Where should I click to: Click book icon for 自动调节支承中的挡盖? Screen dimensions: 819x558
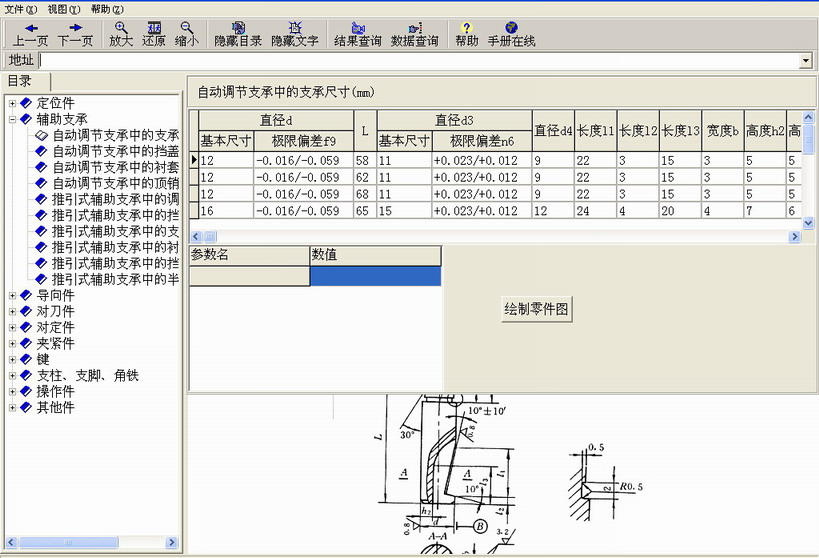click(x=41, y=152)
